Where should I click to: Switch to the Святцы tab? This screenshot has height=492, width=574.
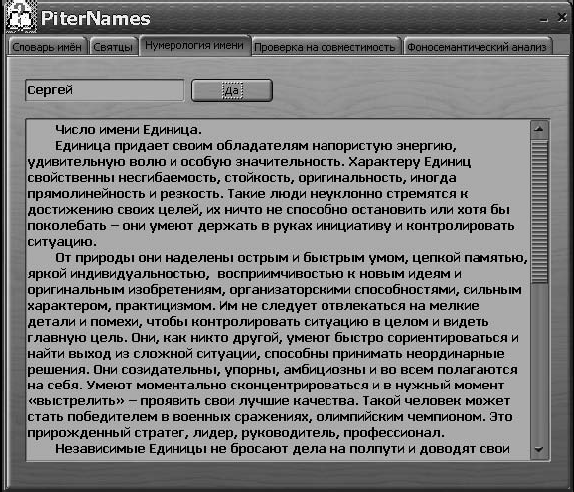click(x=113, y=47)
